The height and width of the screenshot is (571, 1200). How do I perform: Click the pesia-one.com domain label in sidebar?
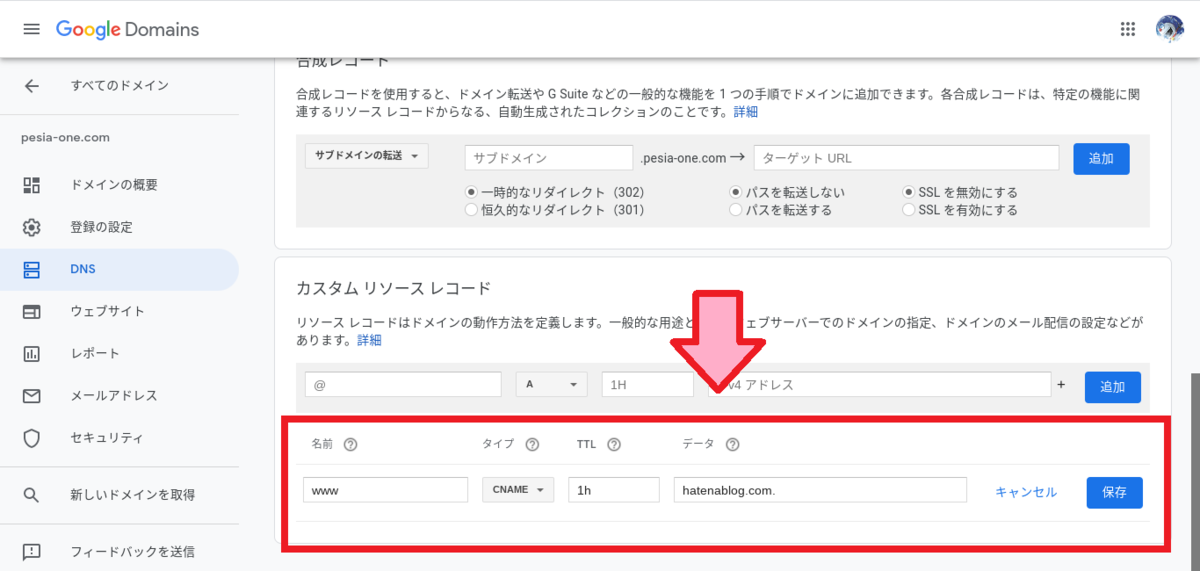pos(65,138)
